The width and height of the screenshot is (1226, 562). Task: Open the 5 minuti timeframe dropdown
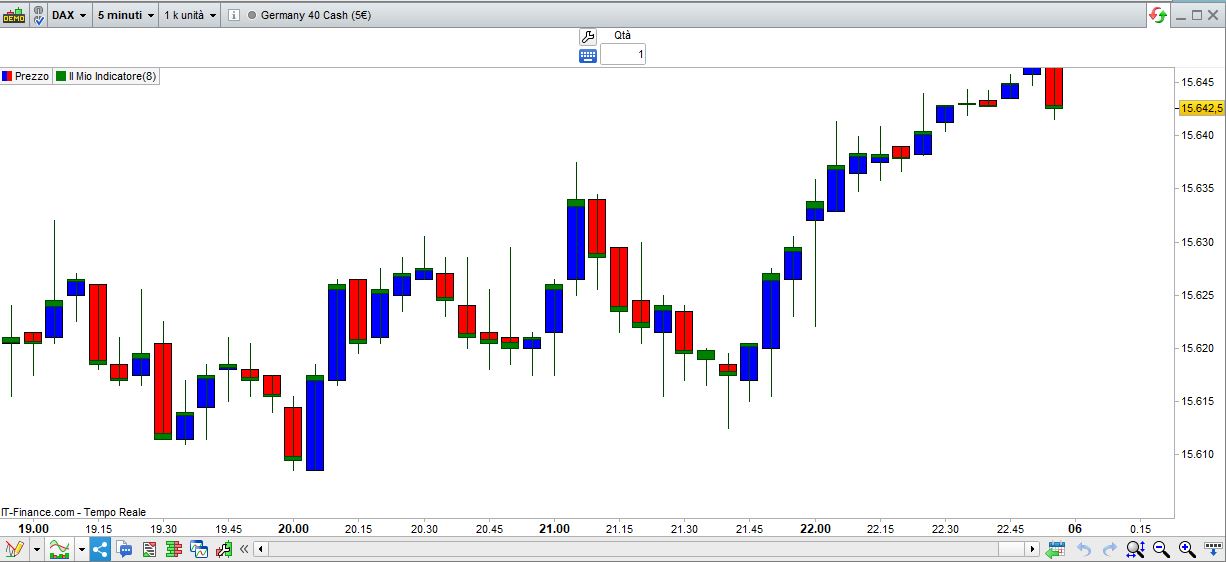coord(126,15)
